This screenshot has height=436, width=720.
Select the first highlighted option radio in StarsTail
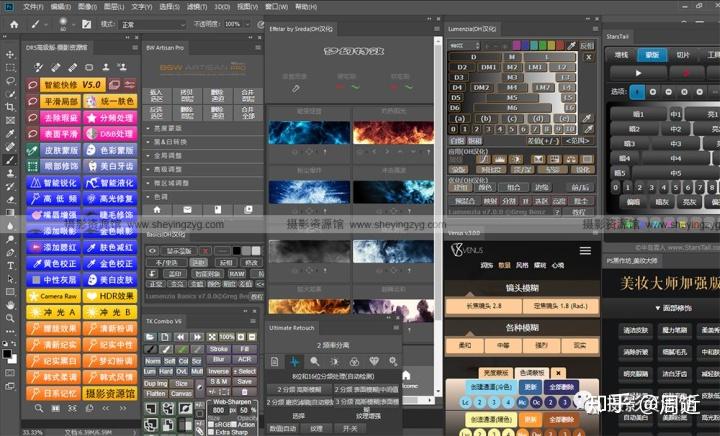click(637, 92)
